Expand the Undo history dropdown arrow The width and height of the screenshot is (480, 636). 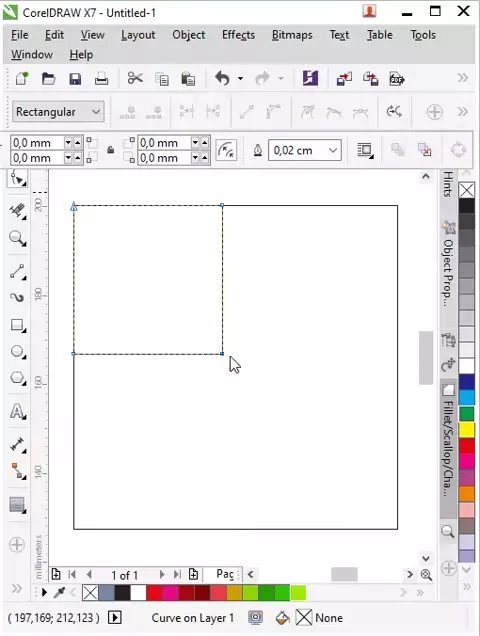[x=240, y=78]
